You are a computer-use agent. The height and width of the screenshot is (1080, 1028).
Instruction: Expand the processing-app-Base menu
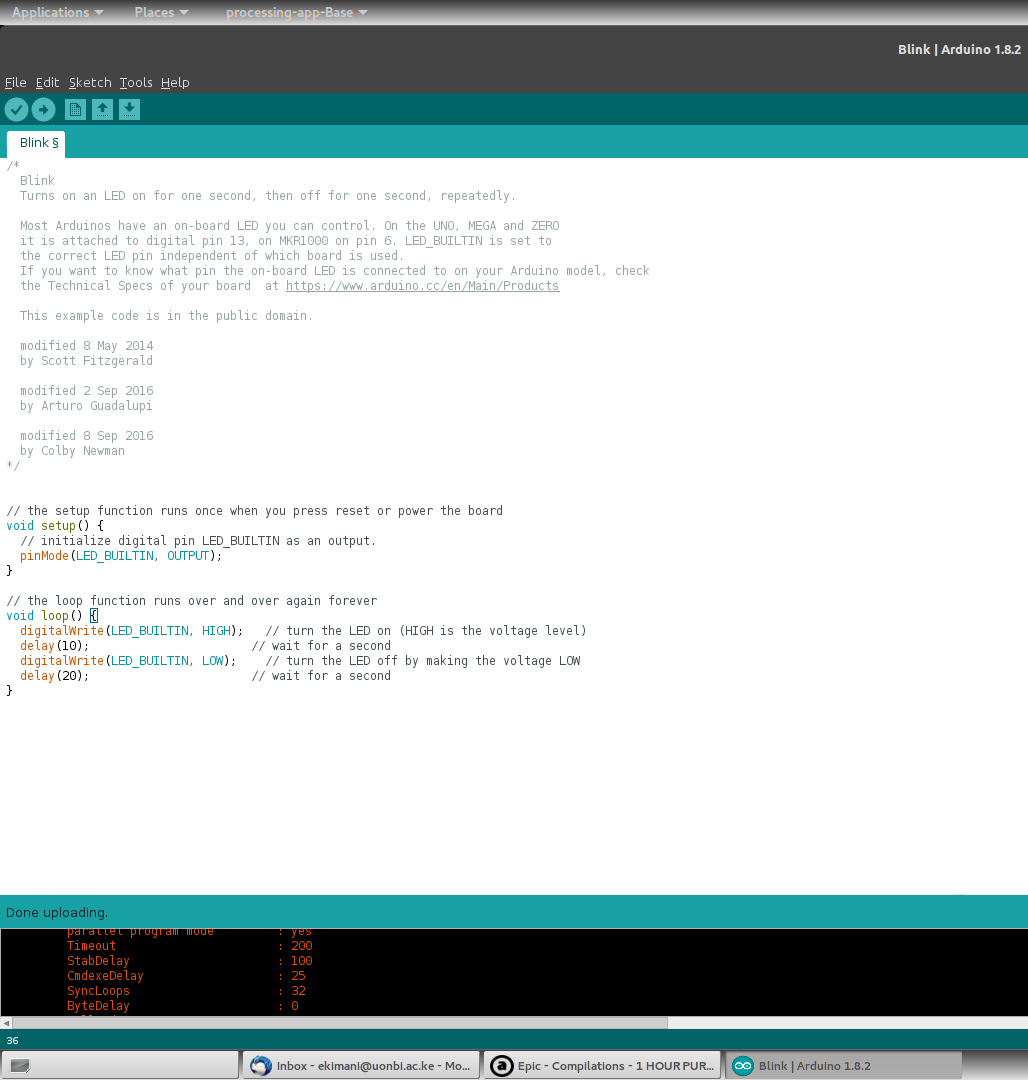tap(297, 12)
